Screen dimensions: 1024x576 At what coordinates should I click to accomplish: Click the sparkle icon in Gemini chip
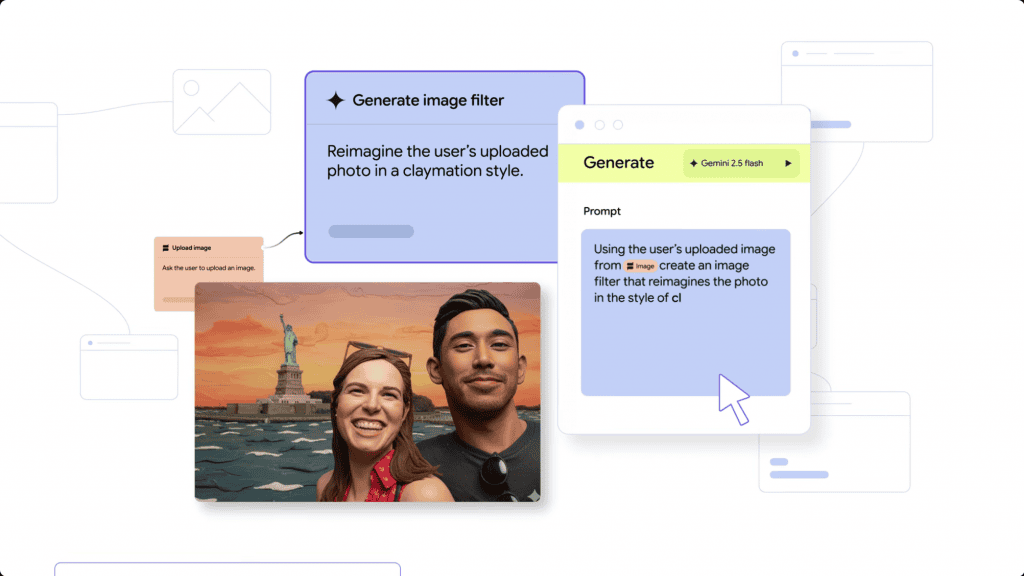coord(694,163)
